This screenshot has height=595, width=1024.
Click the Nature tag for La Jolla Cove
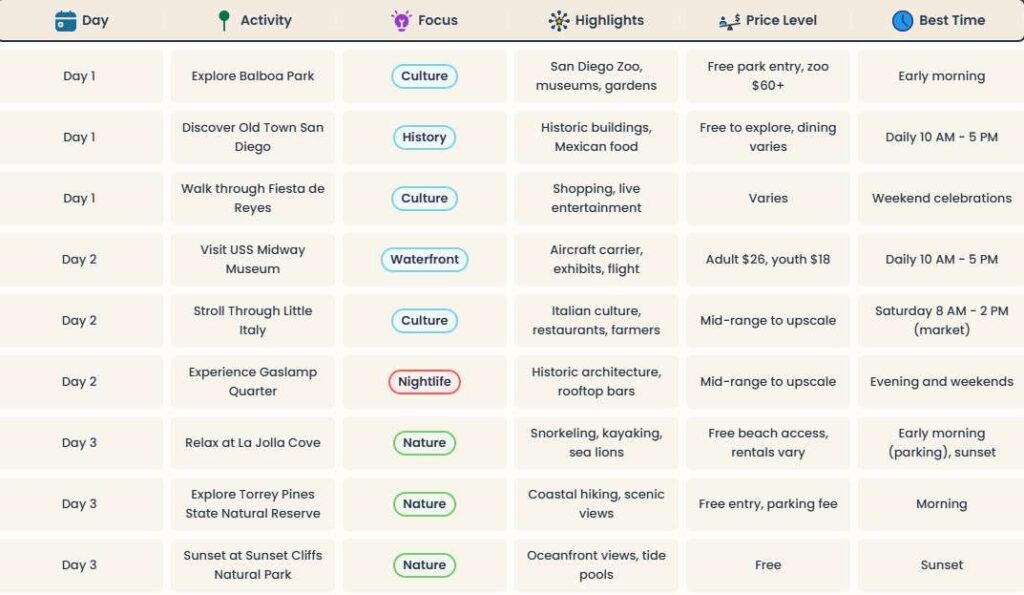pos(424,443)
